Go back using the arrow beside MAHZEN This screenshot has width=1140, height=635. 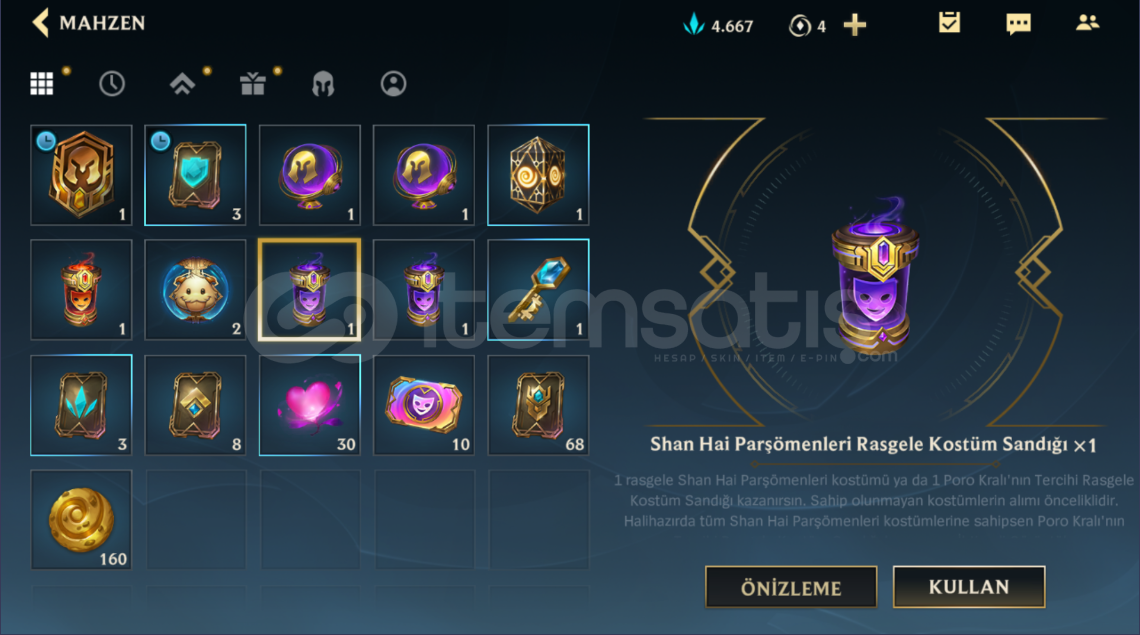[41, 23]
